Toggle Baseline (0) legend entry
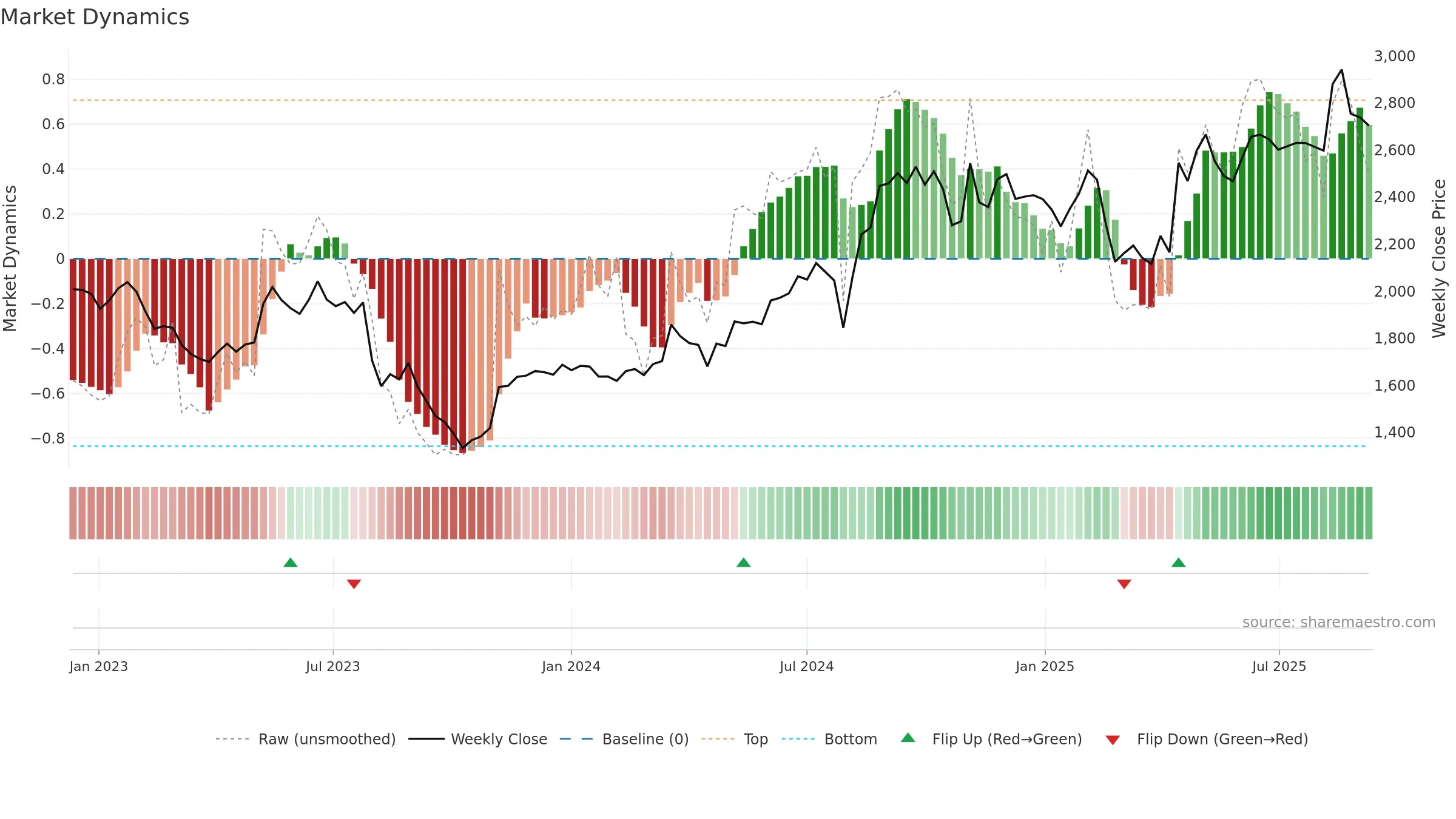This screenshot has width=1456, height=819. [x=624, y=739]
